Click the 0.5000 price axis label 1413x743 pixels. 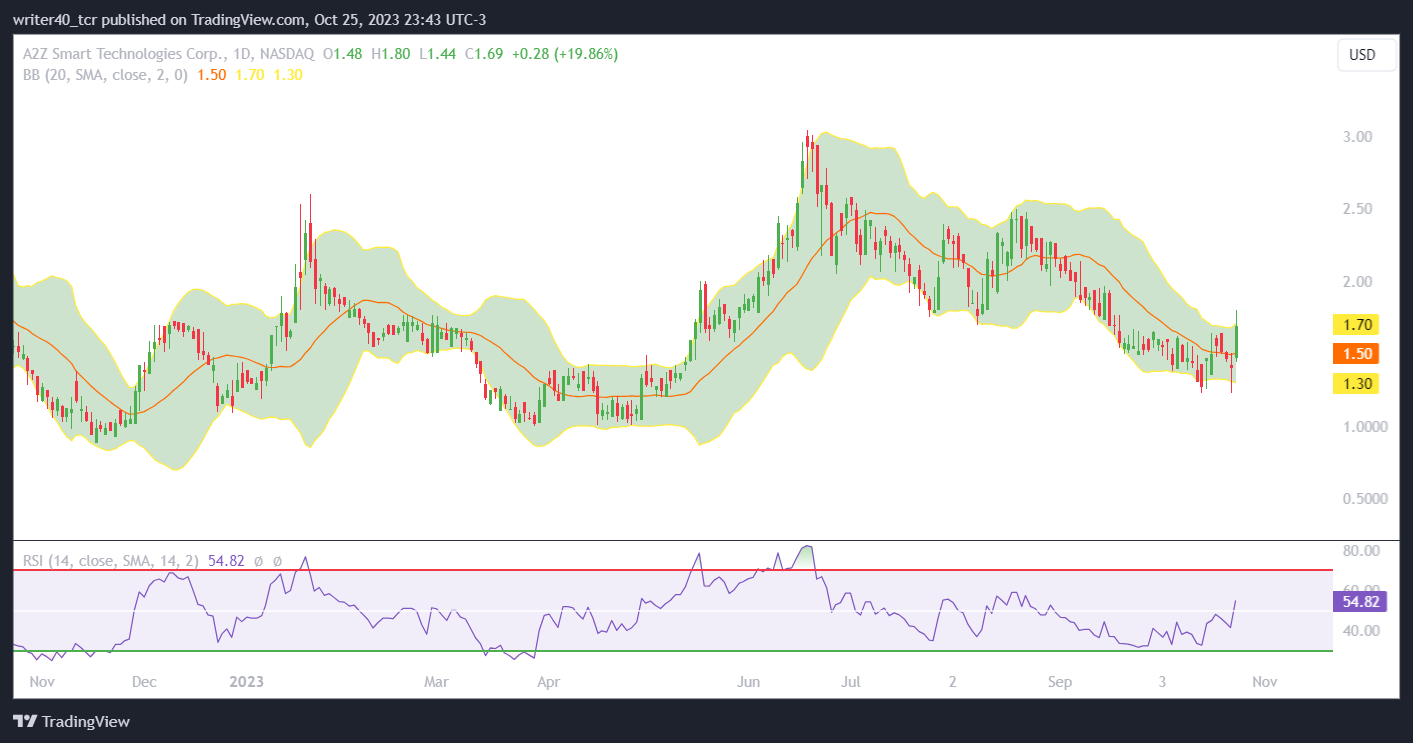(1365, 498)
